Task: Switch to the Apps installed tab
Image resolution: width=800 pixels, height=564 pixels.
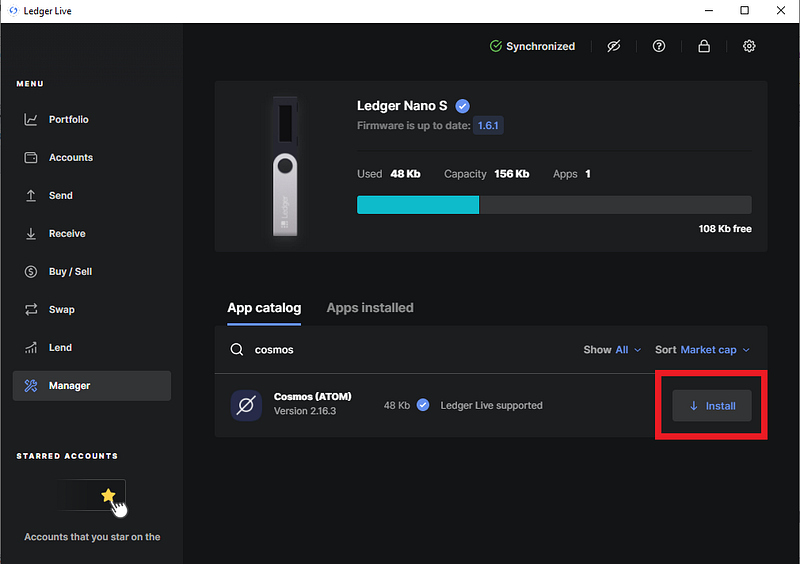Action: tap(370, 308)
